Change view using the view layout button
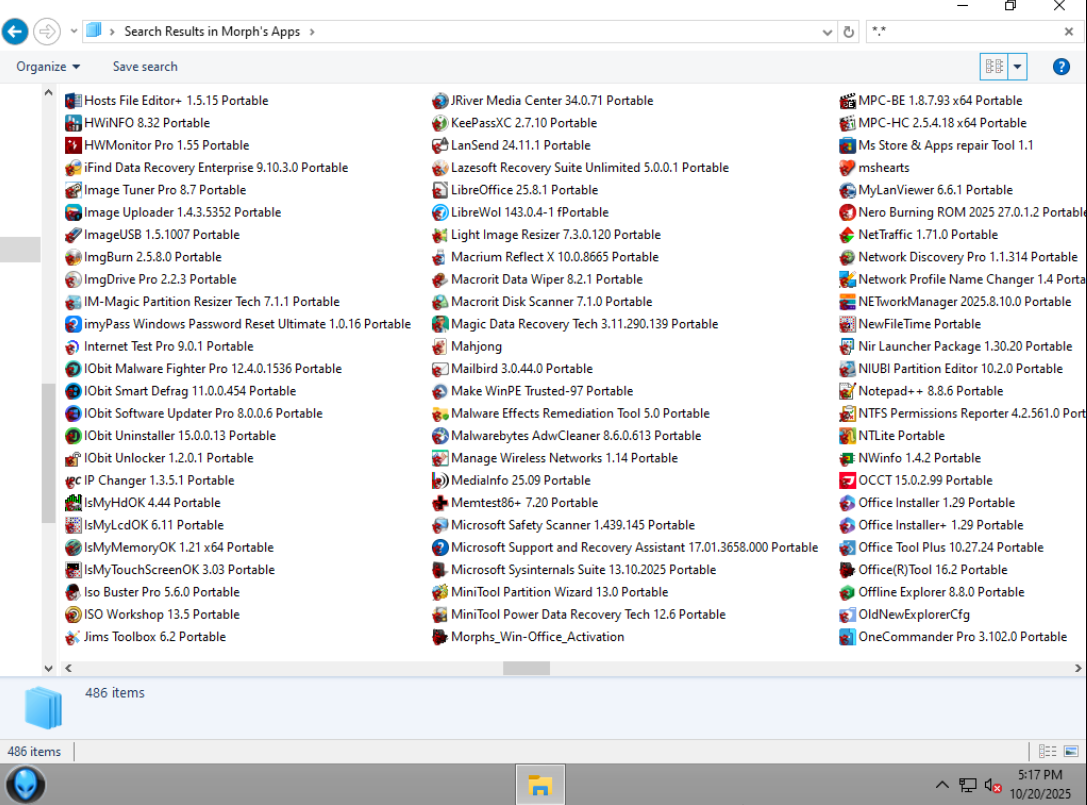 994,67
